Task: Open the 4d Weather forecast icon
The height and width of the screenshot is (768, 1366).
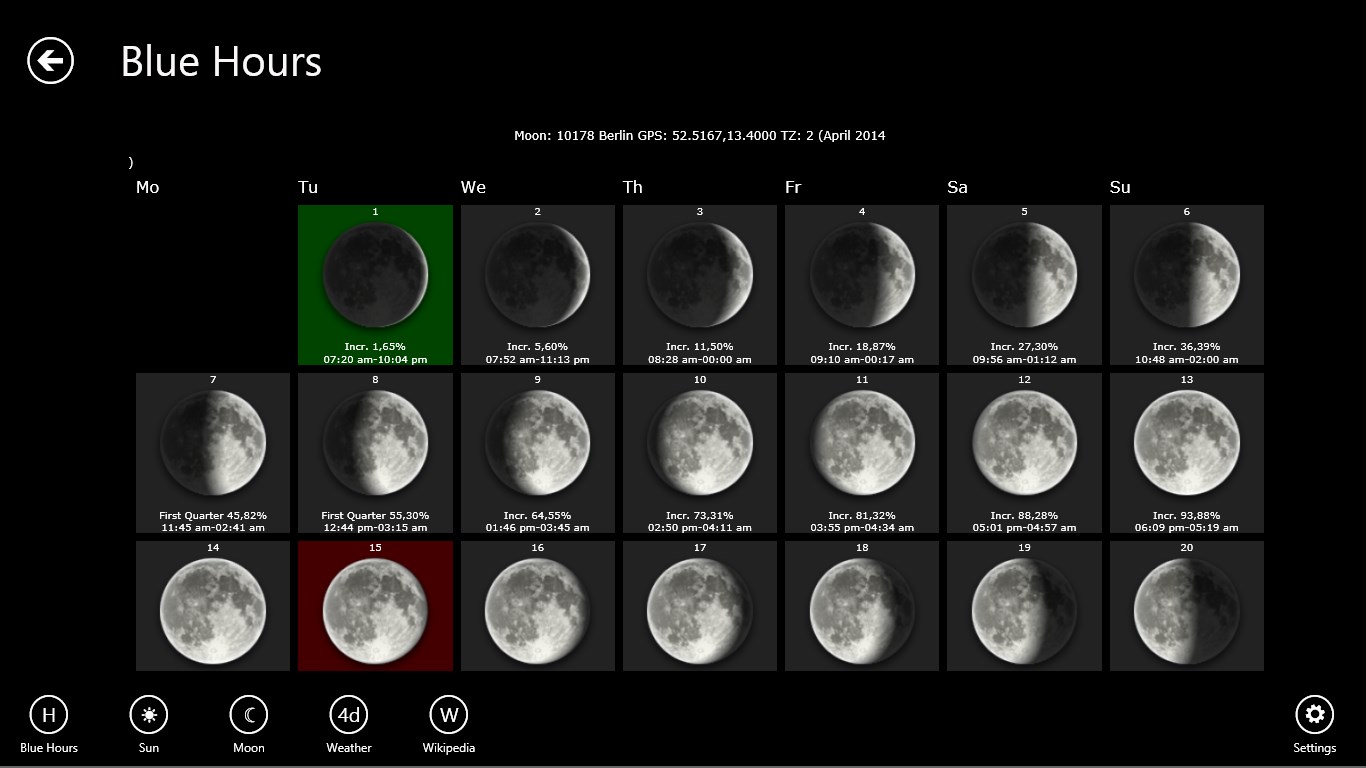Action: [349, 715]
